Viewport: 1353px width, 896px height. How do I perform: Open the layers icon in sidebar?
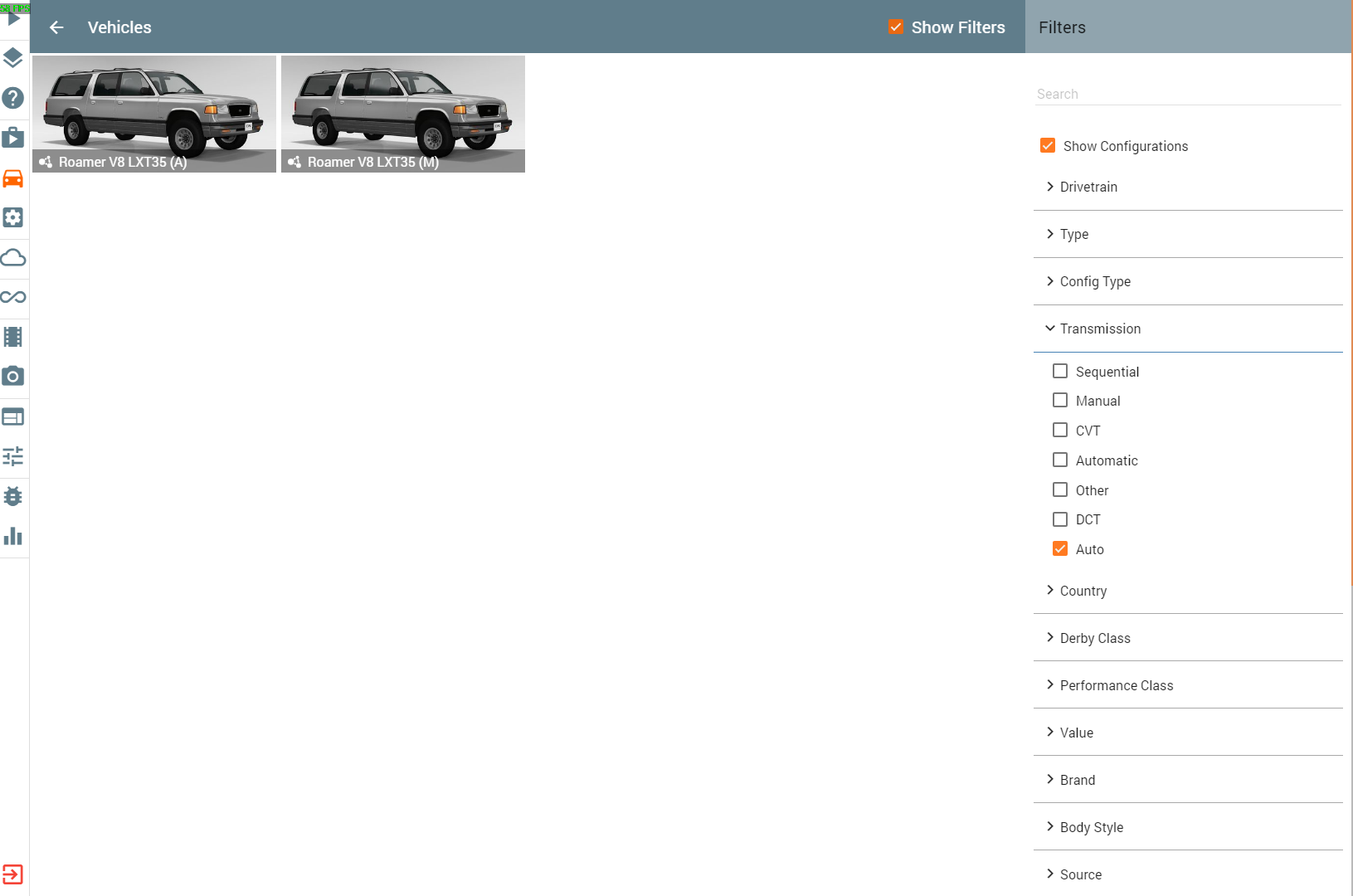click(12, 58)
